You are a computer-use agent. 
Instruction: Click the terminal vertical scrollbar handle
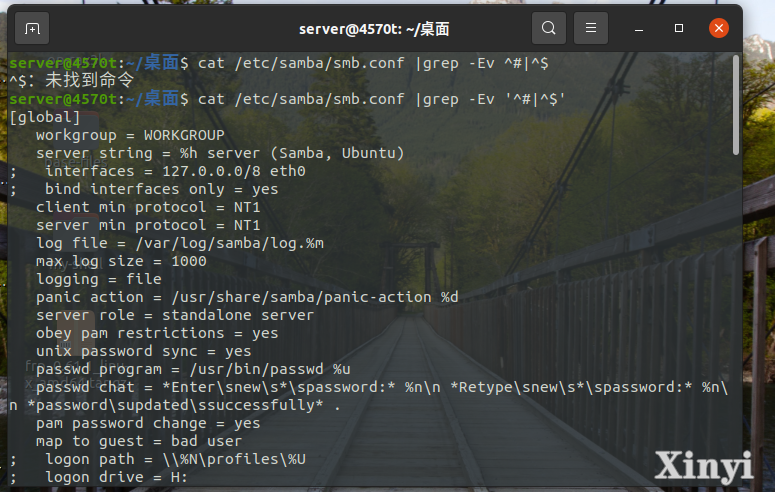click(735, 105)
